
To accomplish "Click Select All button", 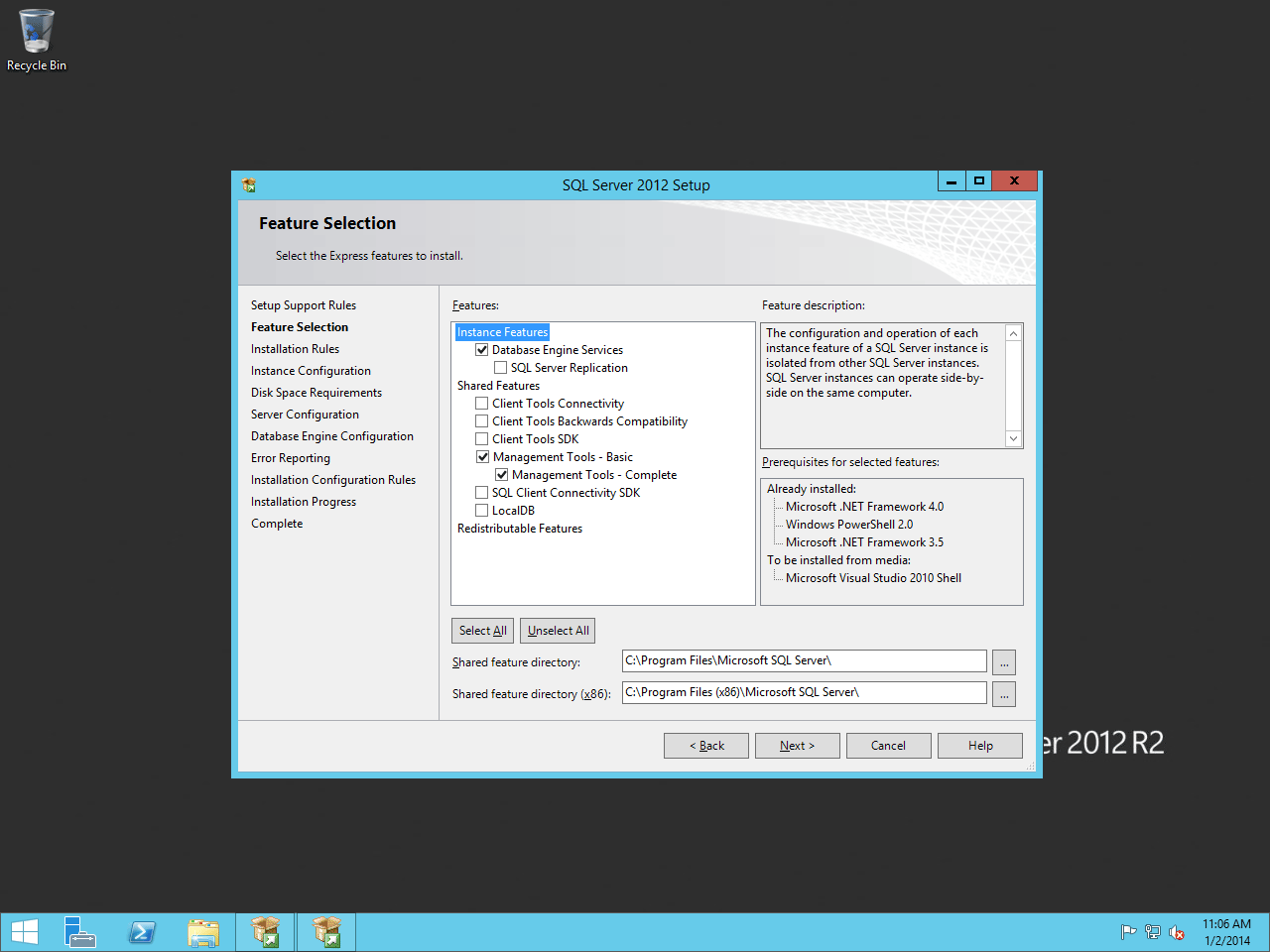I will (x=483, y=631).
